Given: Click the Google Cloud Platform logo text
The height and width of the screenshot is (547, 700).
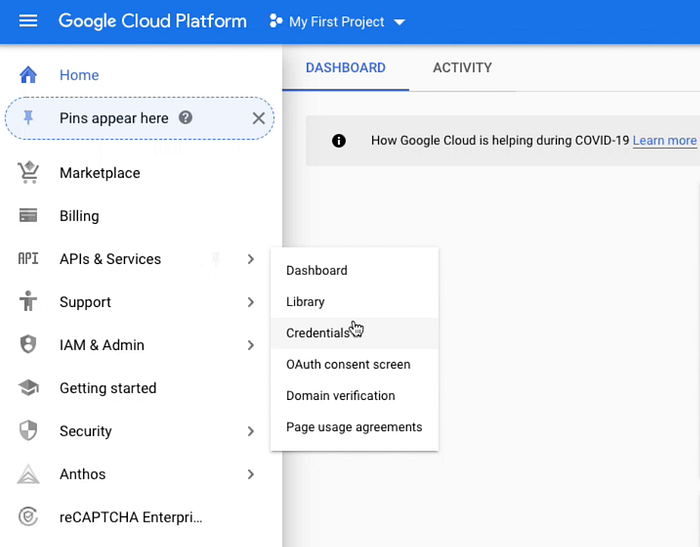Looking at the screenshot, I should click(152, 21).
